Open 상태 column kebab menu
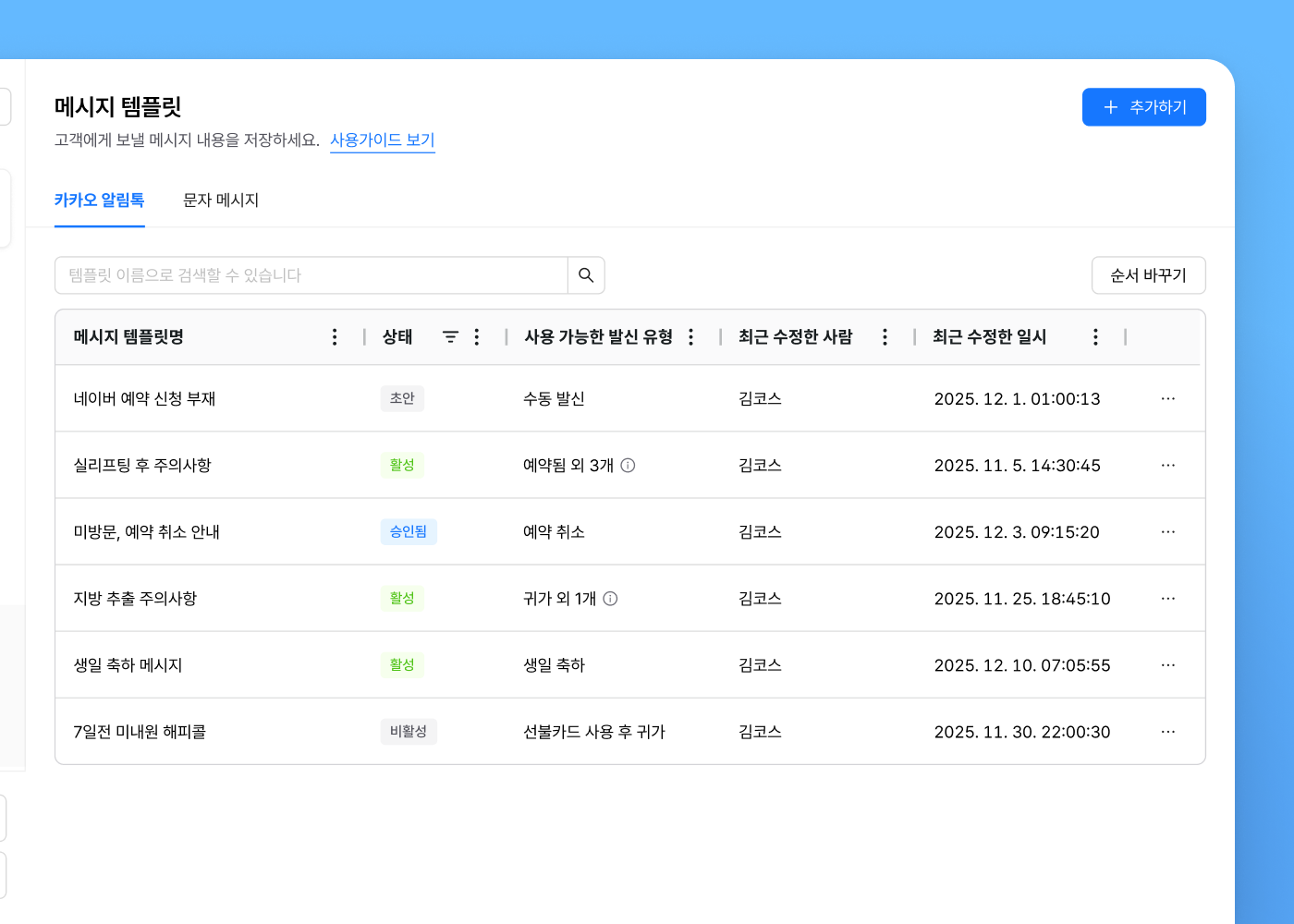Screen dimensions: 1294x924 [477, 337]
